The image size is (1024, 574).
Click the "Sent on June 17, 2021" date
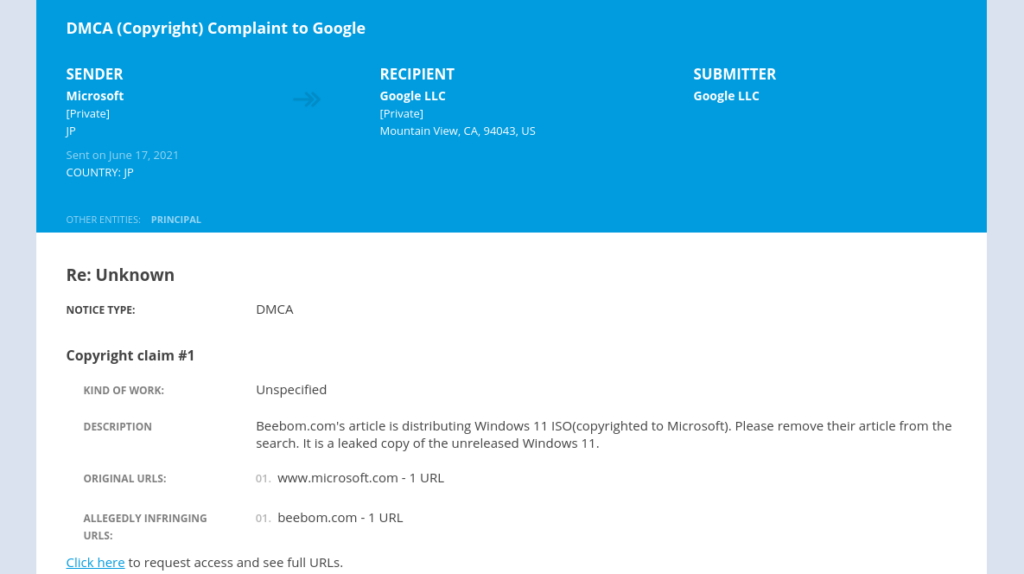click(122, 155)
